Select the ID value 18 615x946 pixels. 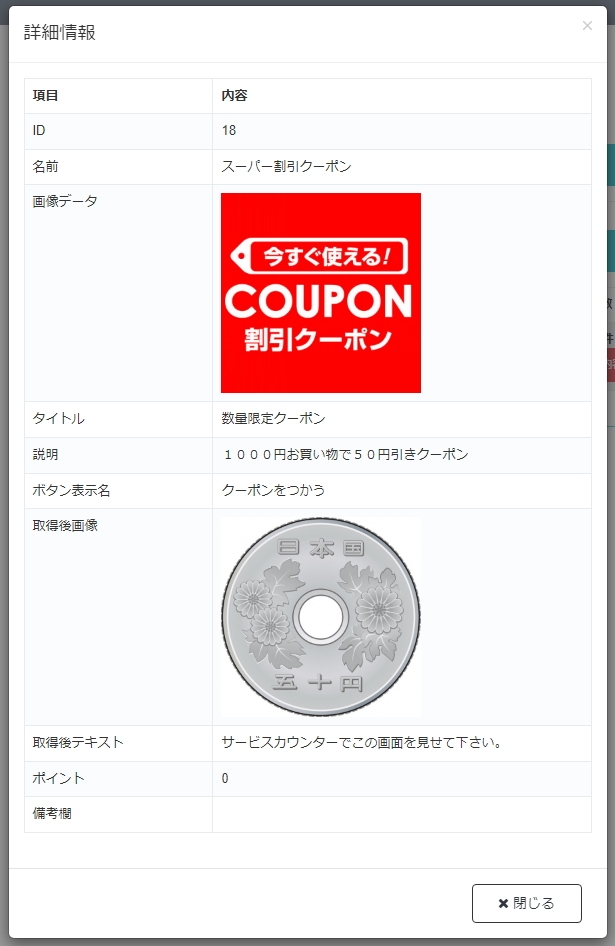229,130
